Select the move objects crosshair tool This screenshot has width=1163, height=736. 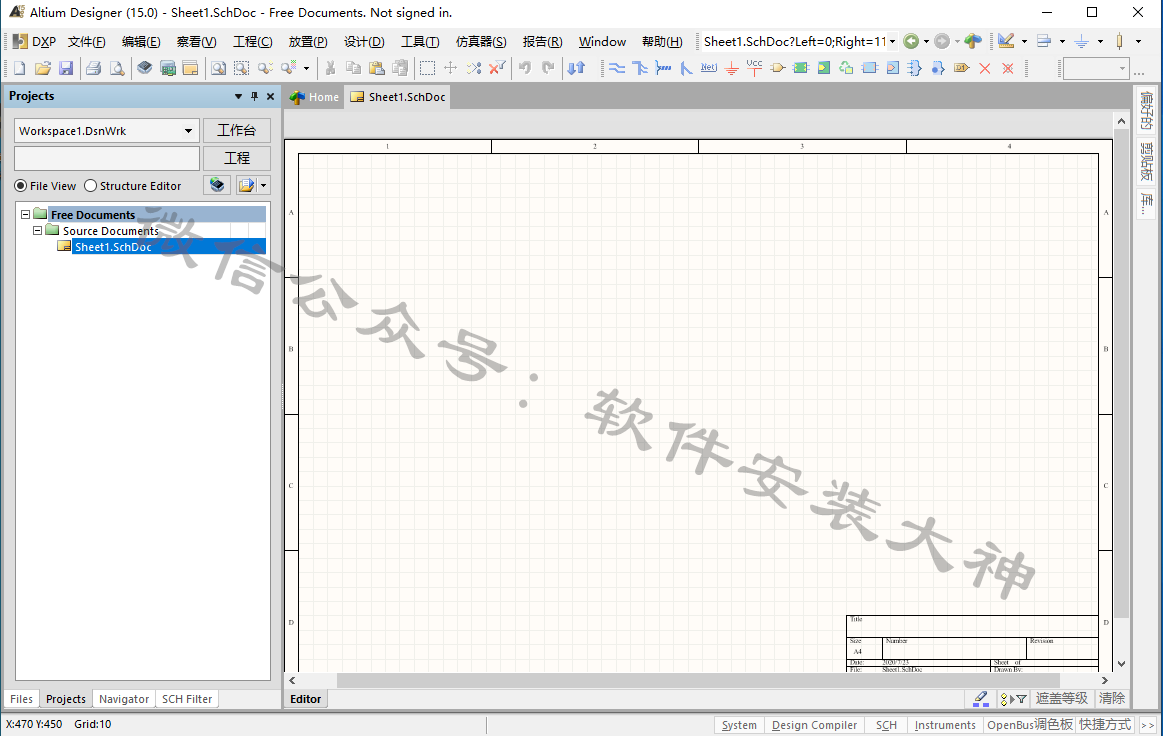coord(450,68)
